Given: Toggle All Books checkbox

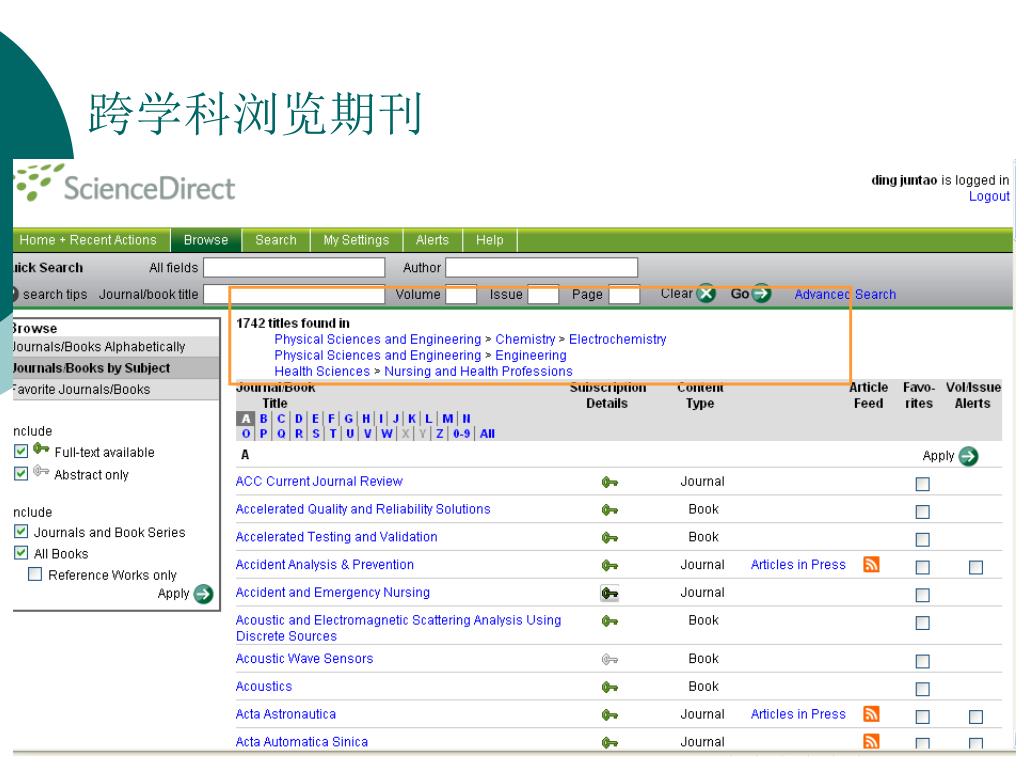Looking at the screenshot, I should (x=21, y=553).
